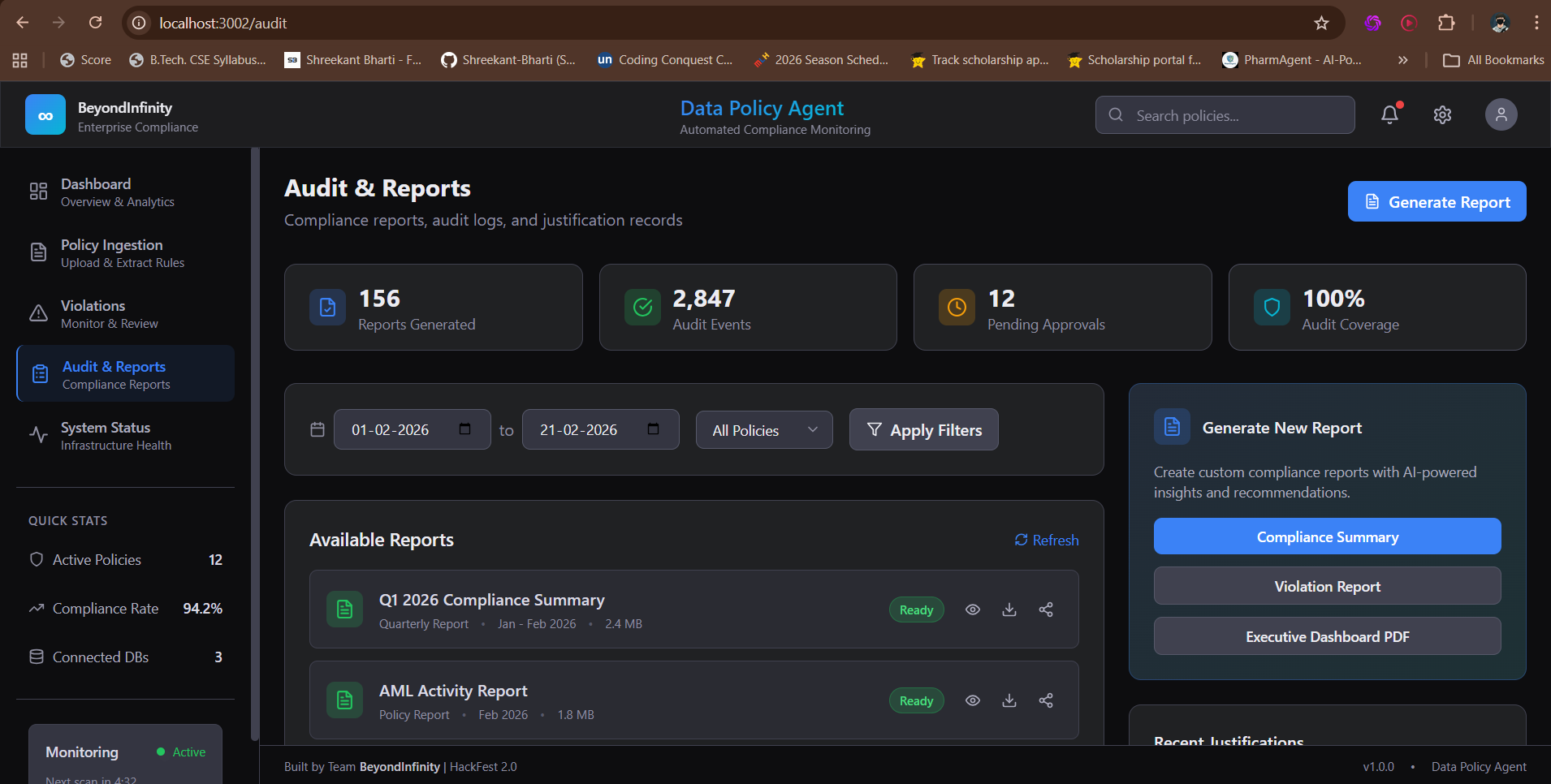
Task: Click the Generate Report button
Action: click(1437, 201)
